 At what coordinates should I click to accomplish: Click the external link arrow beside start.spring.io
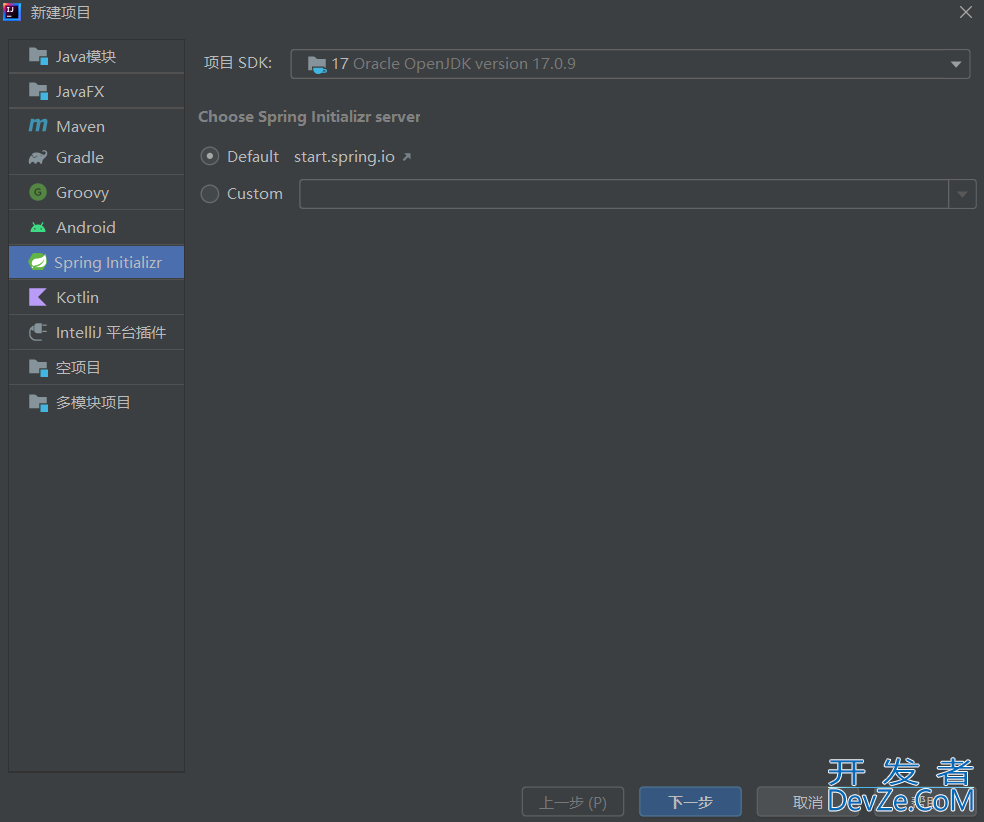(407, 157)
